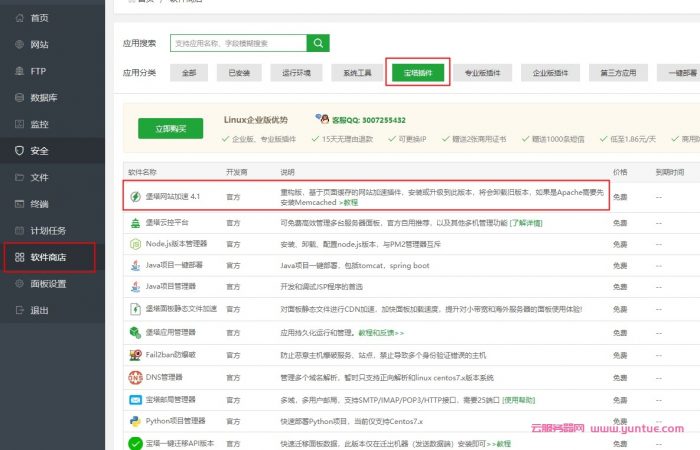Focus the 应用搜索 search input field
Image resolution: width=700 pixels, height=450 pixels.
click(238, 43)
